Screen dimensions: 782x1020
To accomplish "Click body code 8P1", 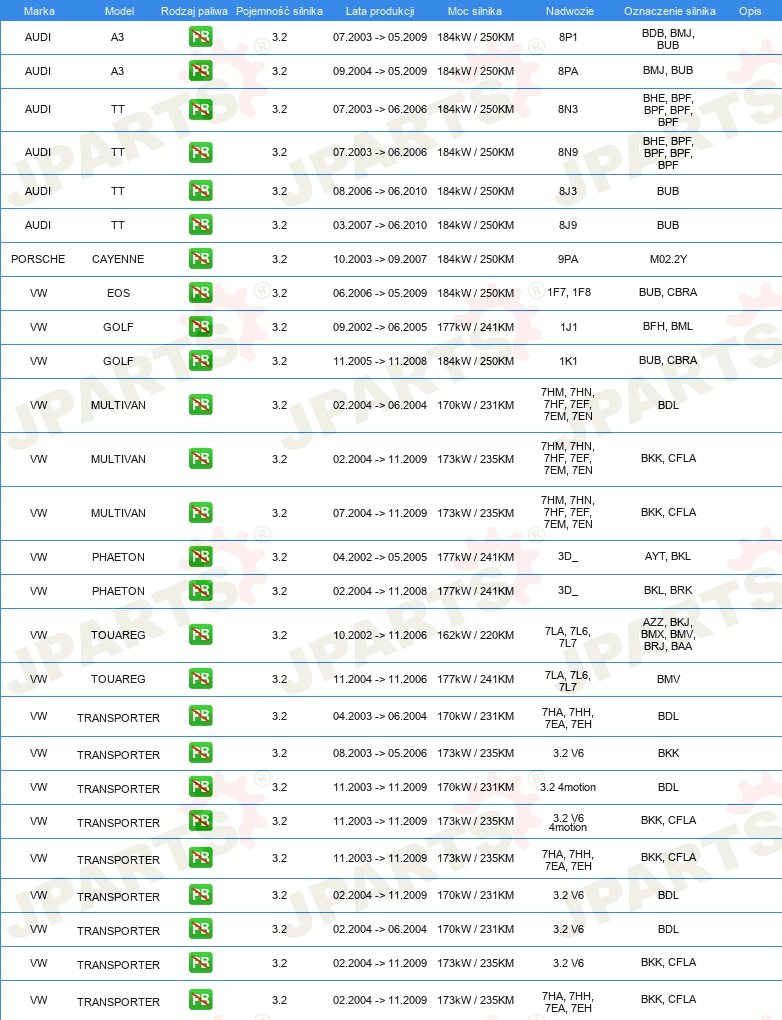I will pos(568,37).
